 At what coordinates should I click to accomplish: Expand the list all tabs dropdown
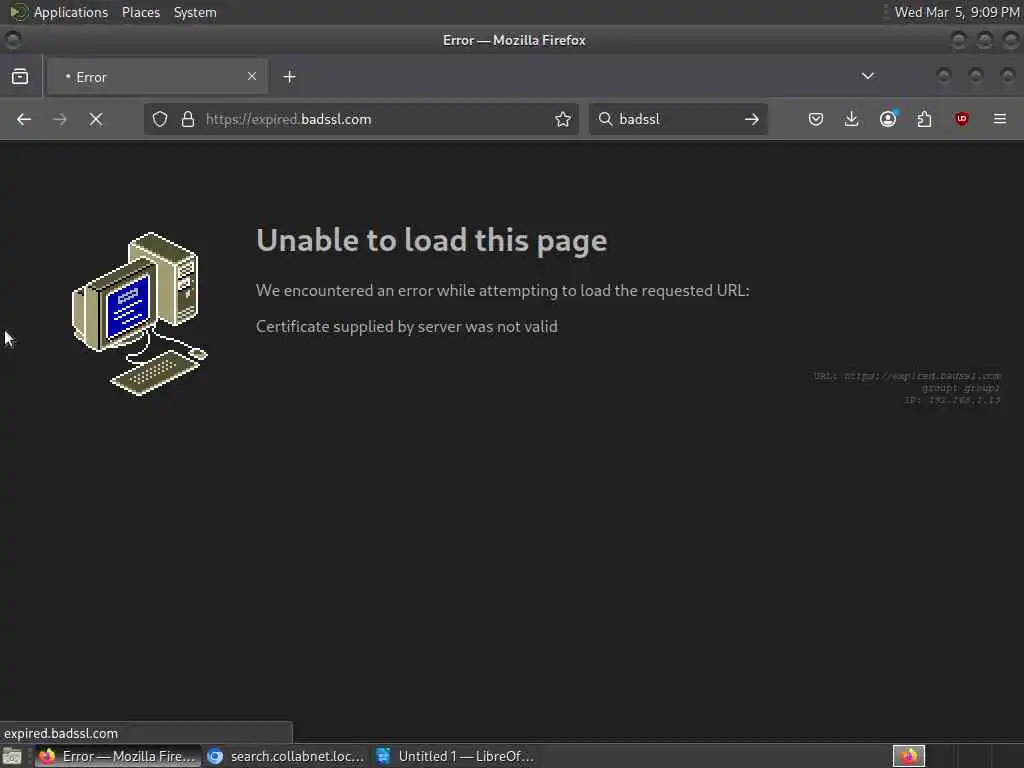pyautogui.click(x=868, y=76)
